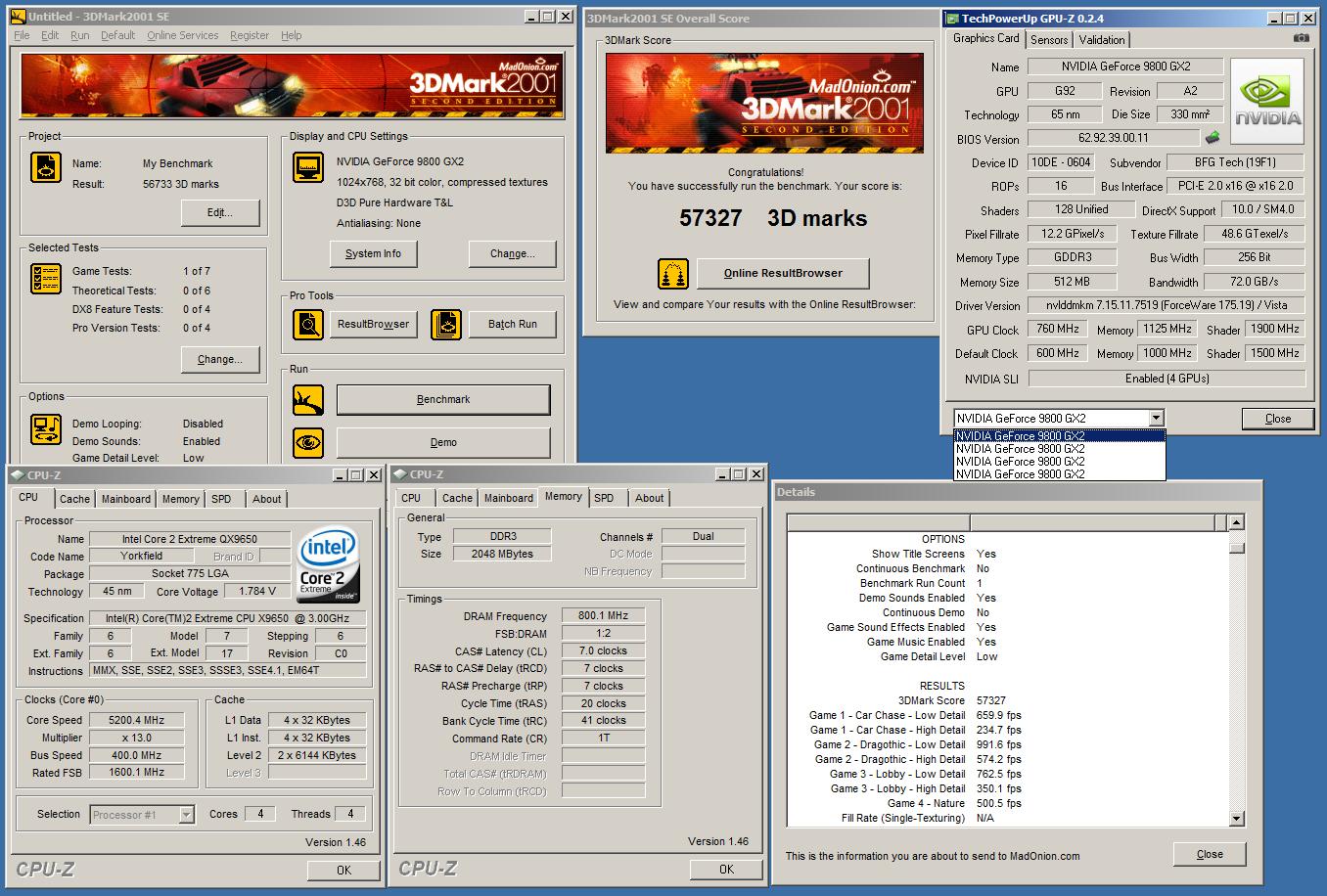The height and width of the screenshot is (896, 1327).
Task: Click the BIOS save chip icon in GPU-Z
Action: coord(1213,138)
